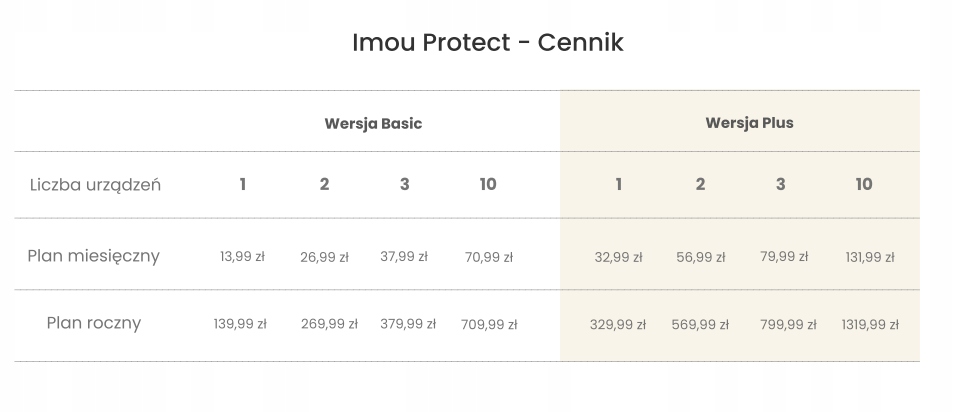Viewport: 953px width, 412px height.
Task: Select the 1319,99 zł yearly price
Action: (870, 325)
